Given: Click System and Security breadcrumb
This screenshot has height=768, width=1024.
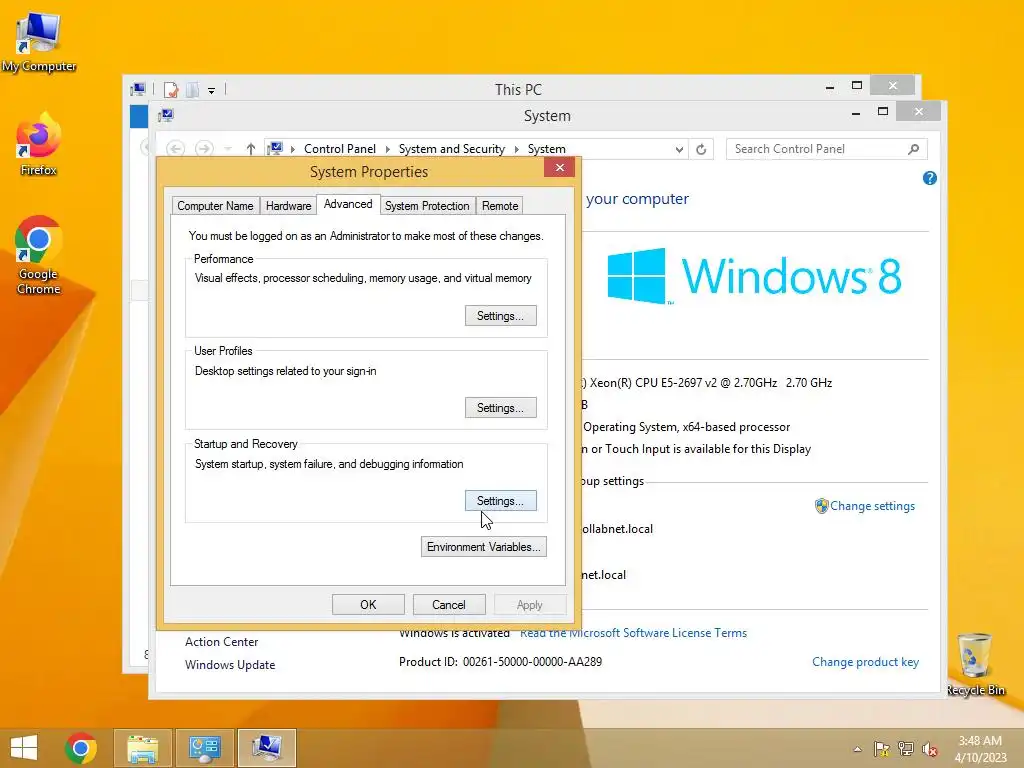Looking at the screenshot, I should coord(452,149).
